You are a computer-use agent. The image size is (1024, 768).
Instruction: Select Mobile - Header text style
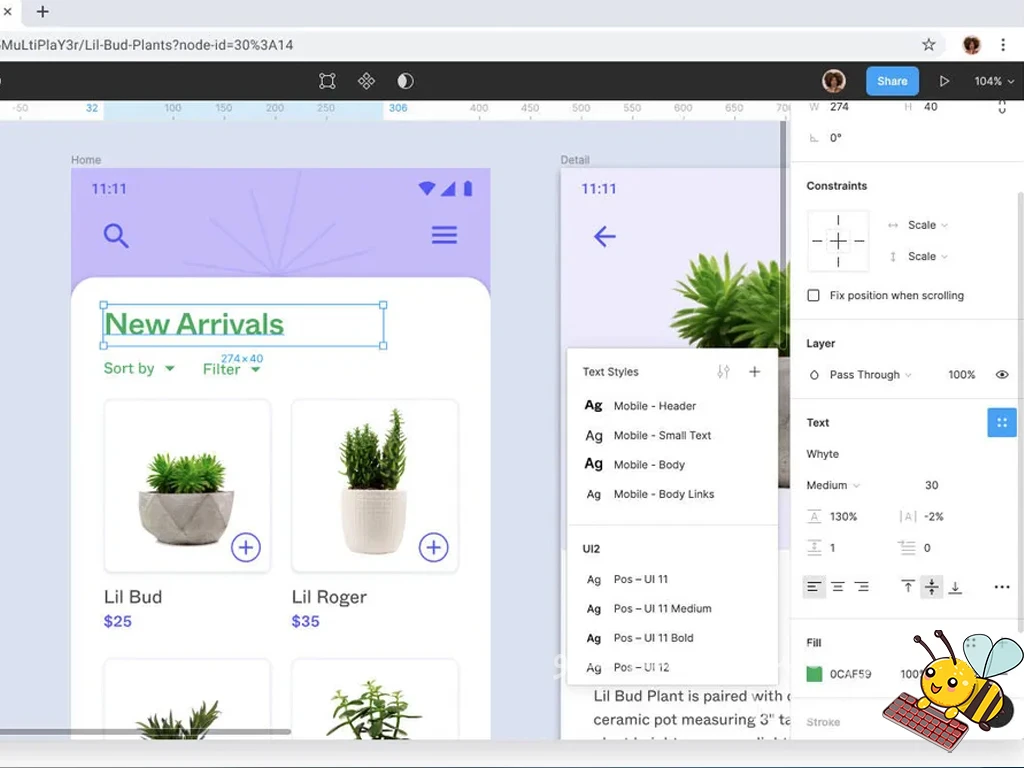pyautogui.click(x=654, y=406)
